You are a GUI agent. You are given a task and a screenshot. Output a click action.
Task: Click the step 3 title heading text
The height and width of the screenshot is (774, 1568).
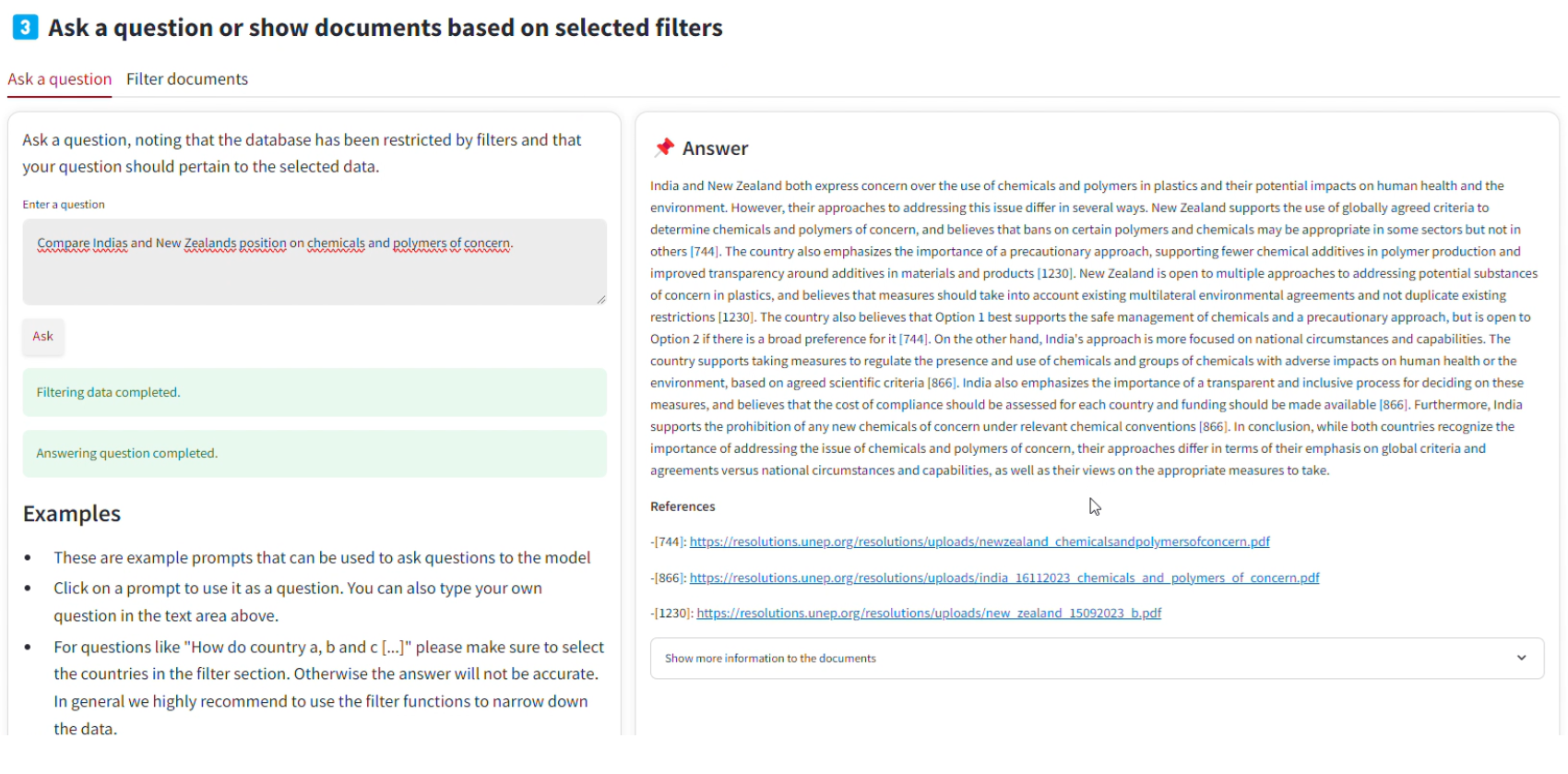pos(386,28)
